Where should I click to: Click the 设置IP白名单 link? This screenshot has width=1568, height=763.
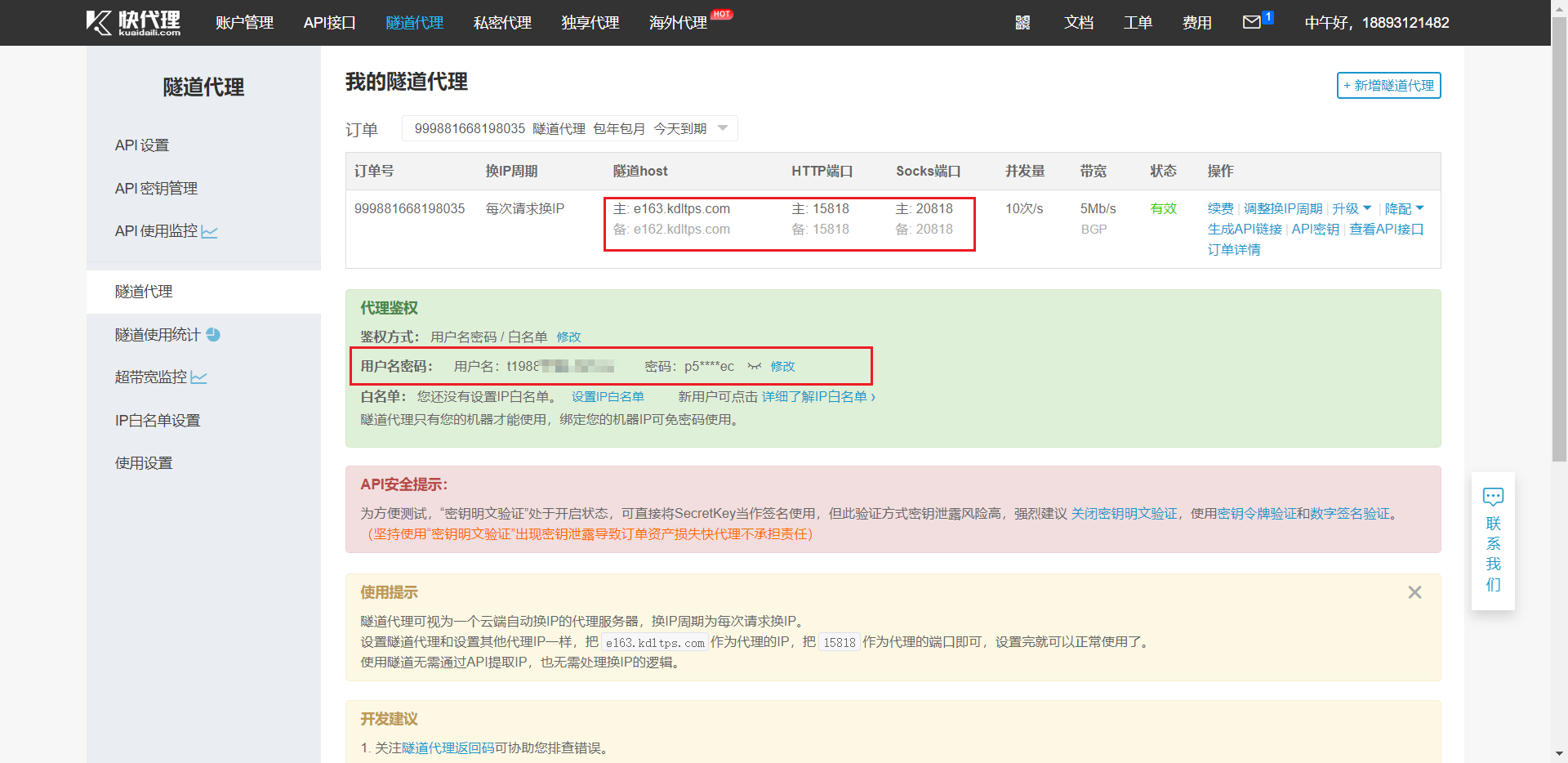tap(608, 397)
